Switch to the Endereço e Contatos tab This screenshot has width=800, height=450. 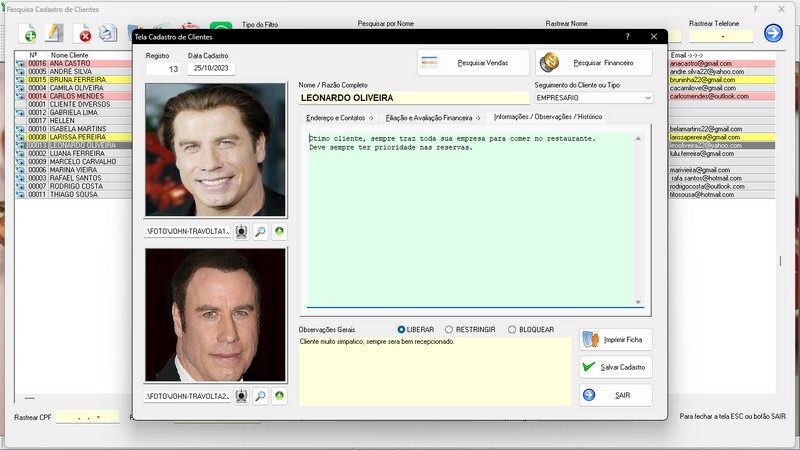click(339, 117)
